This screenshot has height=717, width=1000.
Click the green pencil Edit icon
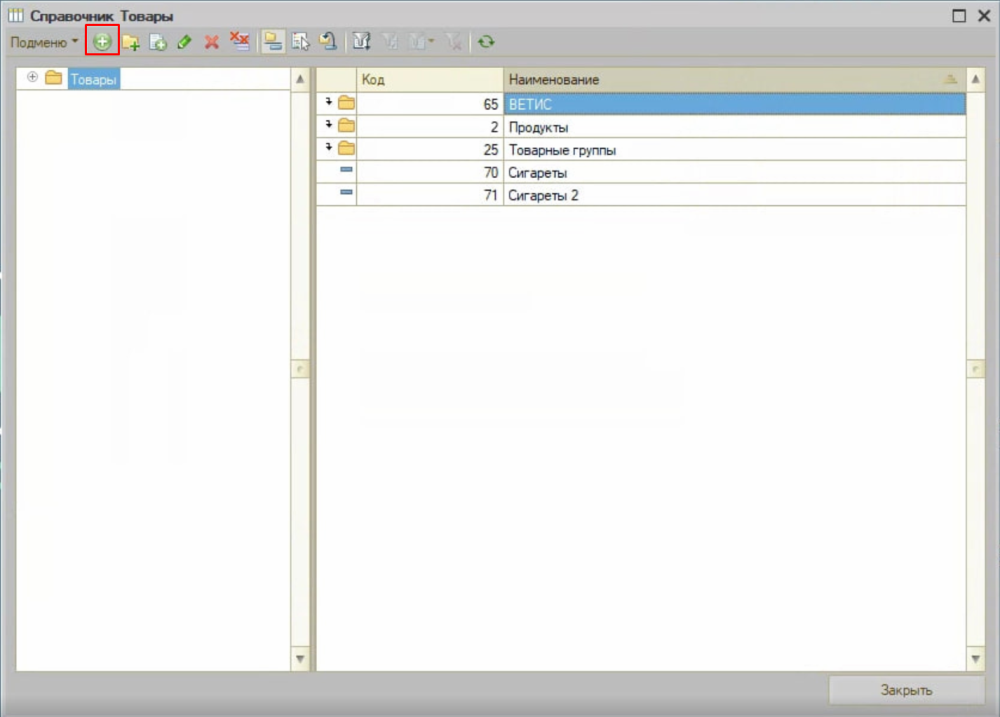tap(184, 42)
